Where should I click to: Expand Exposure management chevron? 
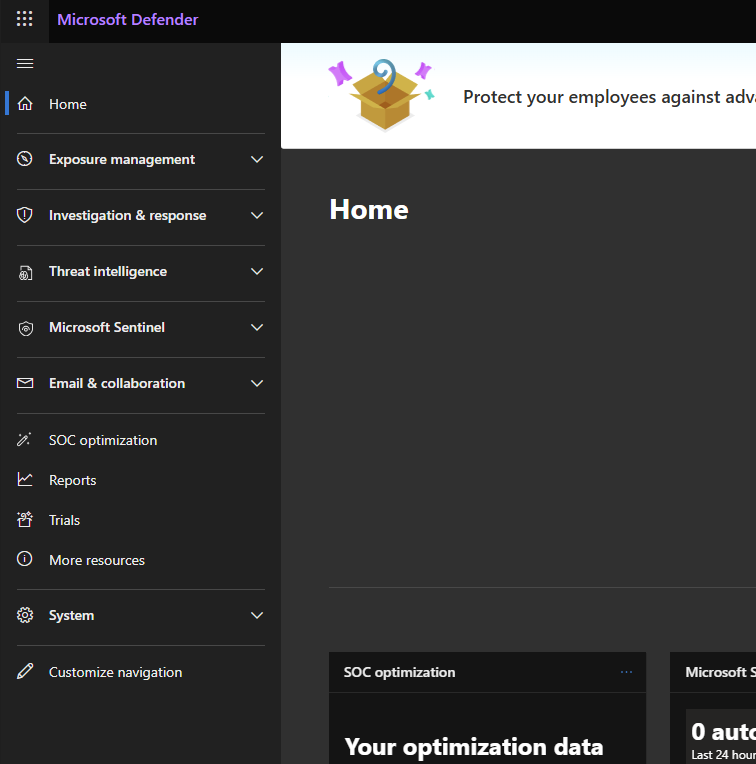(x=257, y=159)
